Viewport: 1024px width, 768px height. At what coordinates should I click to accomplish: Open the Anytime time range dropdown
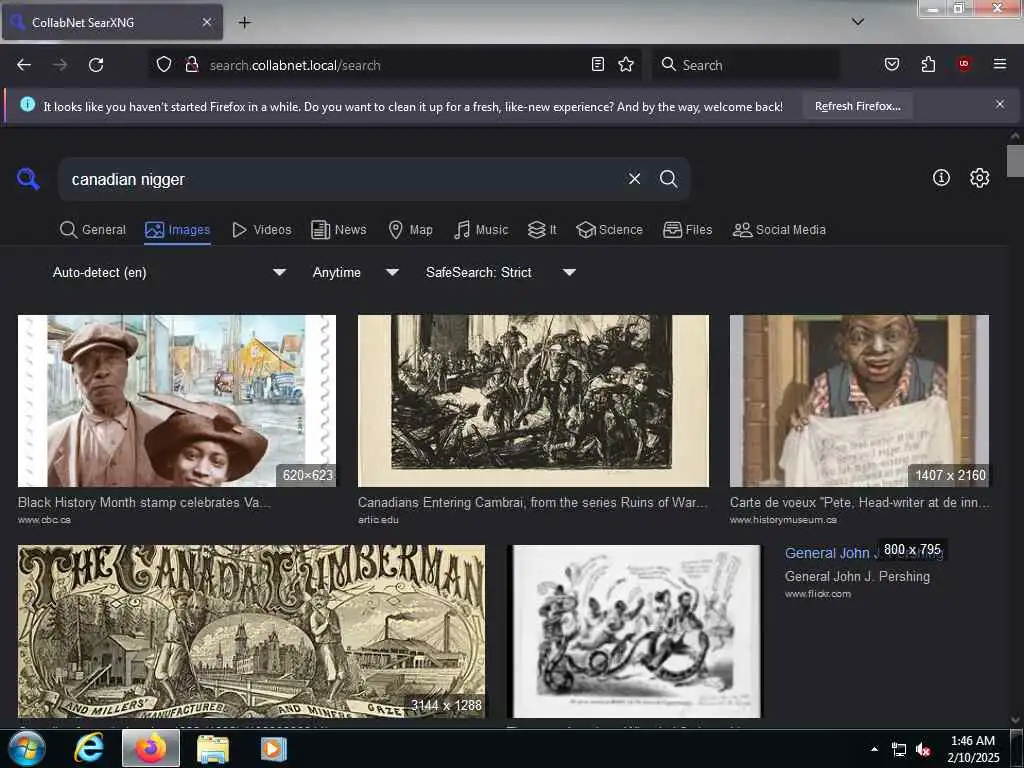tap(355, 272)
